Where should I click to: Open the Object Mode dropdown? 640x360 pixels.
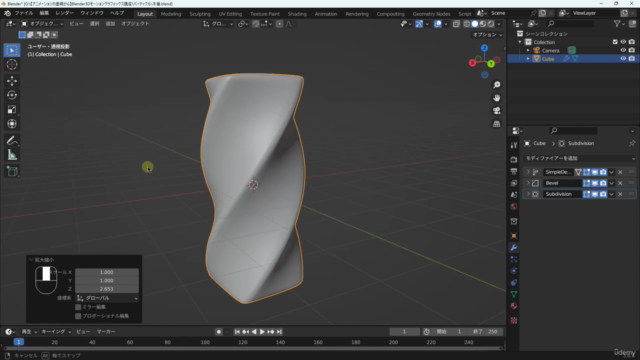(x=42, y=24)
